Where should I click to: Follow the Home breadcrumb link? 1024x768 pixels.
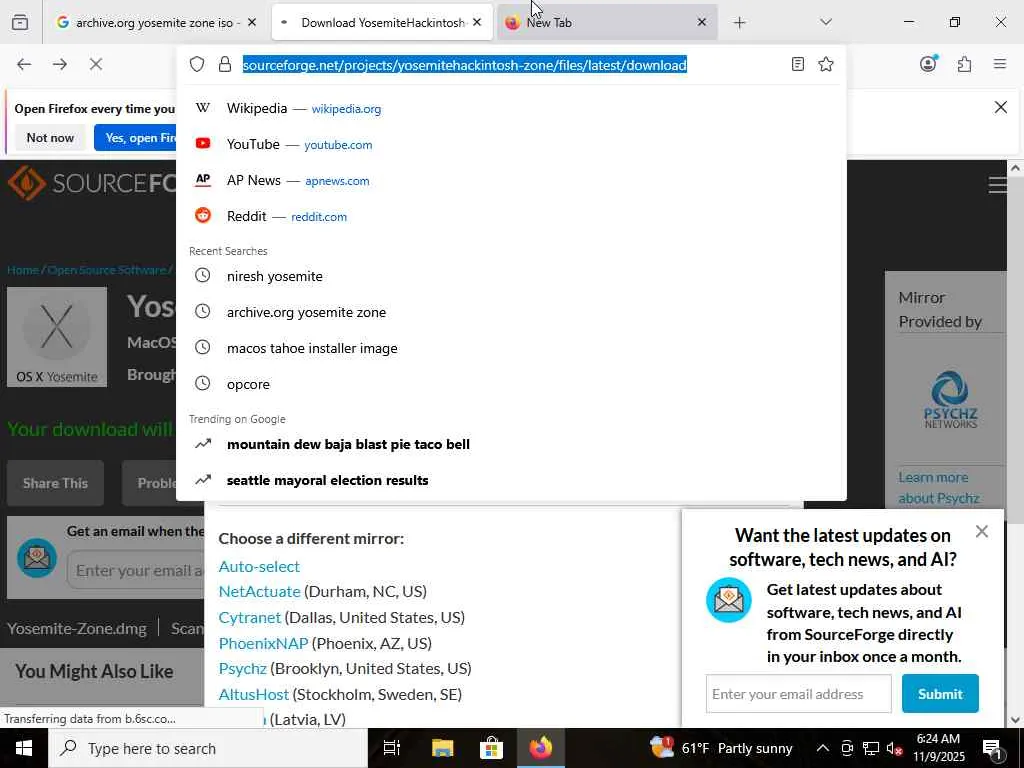click(x=23, y=270)
